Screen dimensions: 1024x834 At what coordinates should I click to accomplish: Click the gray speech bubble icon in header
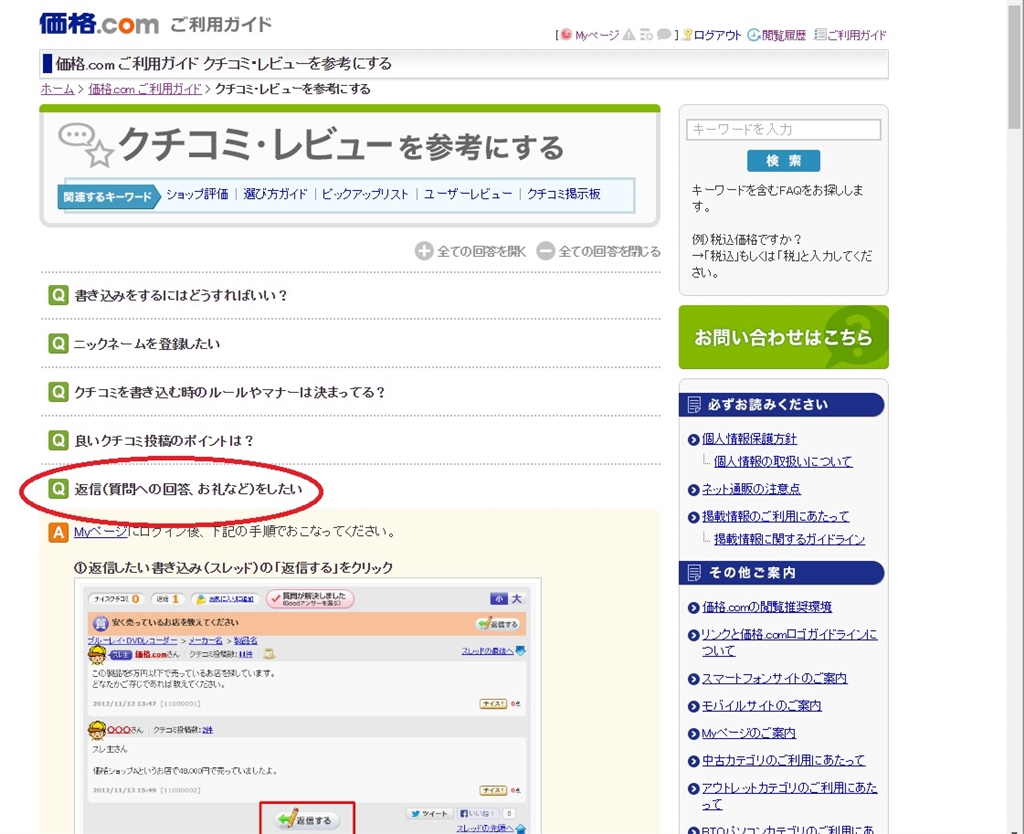(664, 34)
